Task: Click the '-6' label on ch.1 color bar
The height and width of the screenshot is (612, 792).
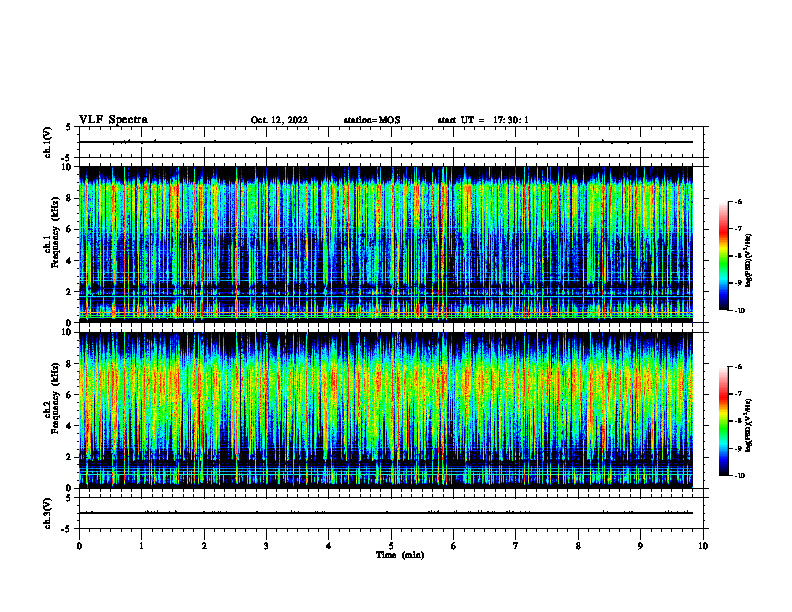Action: click(x=738, y=202)
